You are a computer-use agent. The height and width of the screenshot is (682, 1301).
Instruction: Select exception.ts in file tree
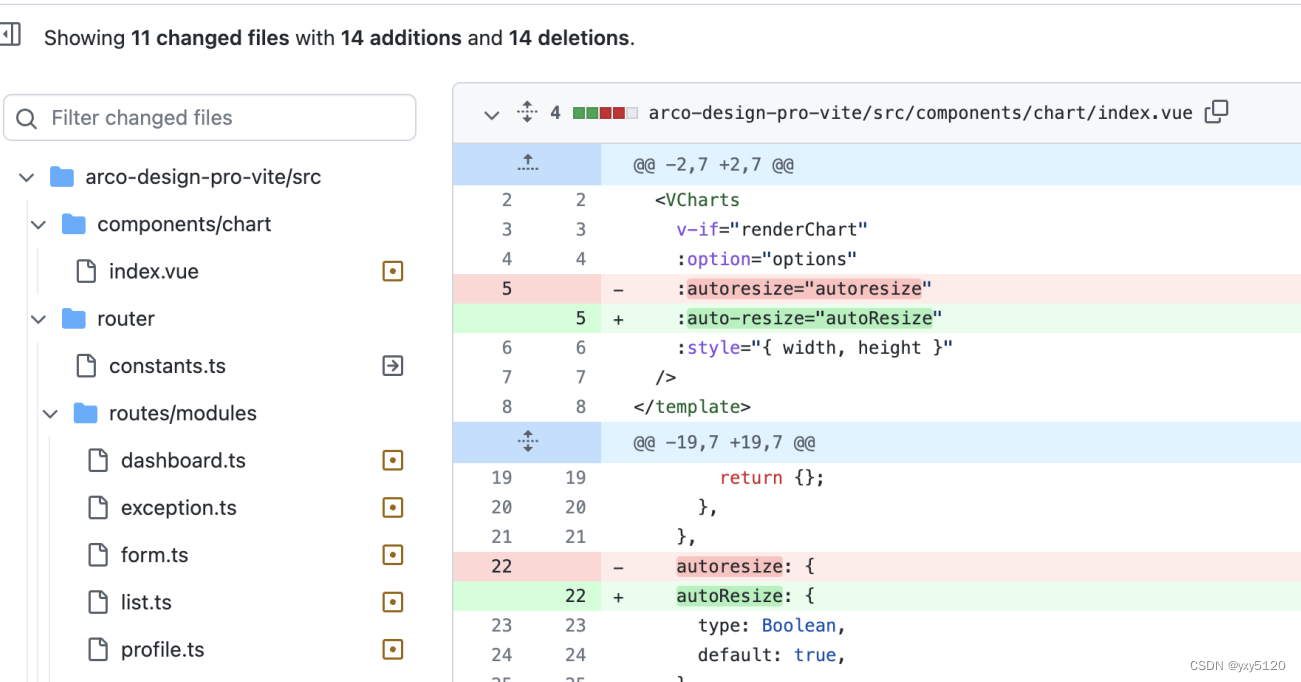(x=178, y=508)
